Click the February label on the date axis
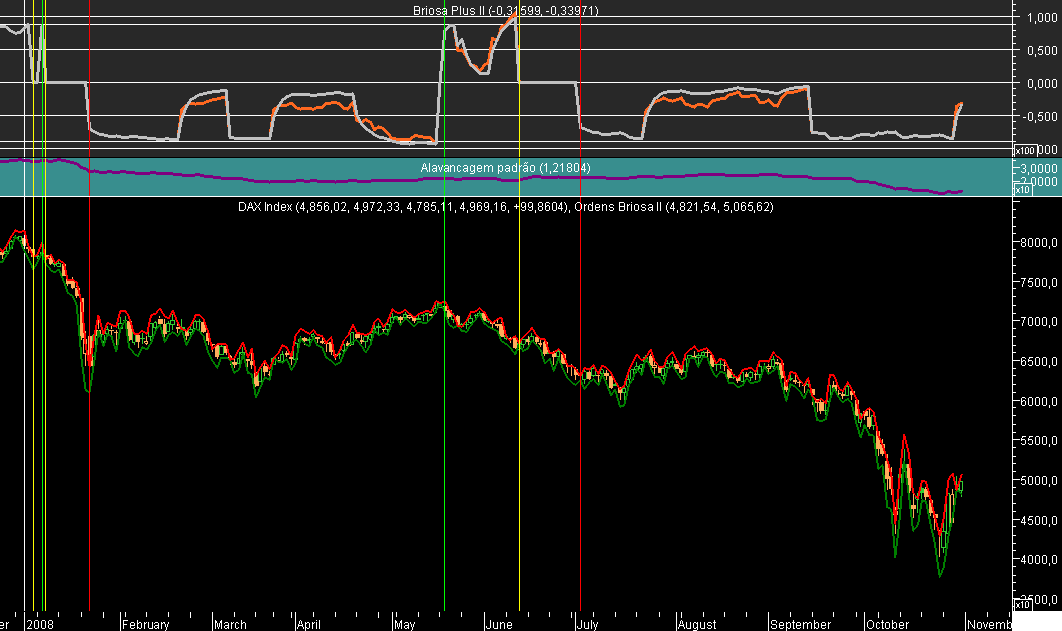The width and height of the screenshot is (1062, 631). [146, 624]
